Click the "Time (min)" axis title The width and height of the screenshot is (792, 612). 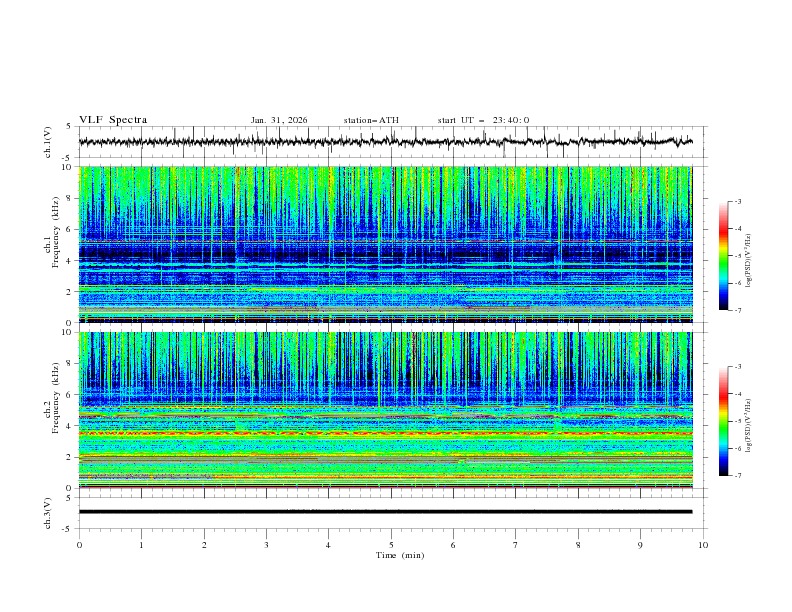pos(400,555)
